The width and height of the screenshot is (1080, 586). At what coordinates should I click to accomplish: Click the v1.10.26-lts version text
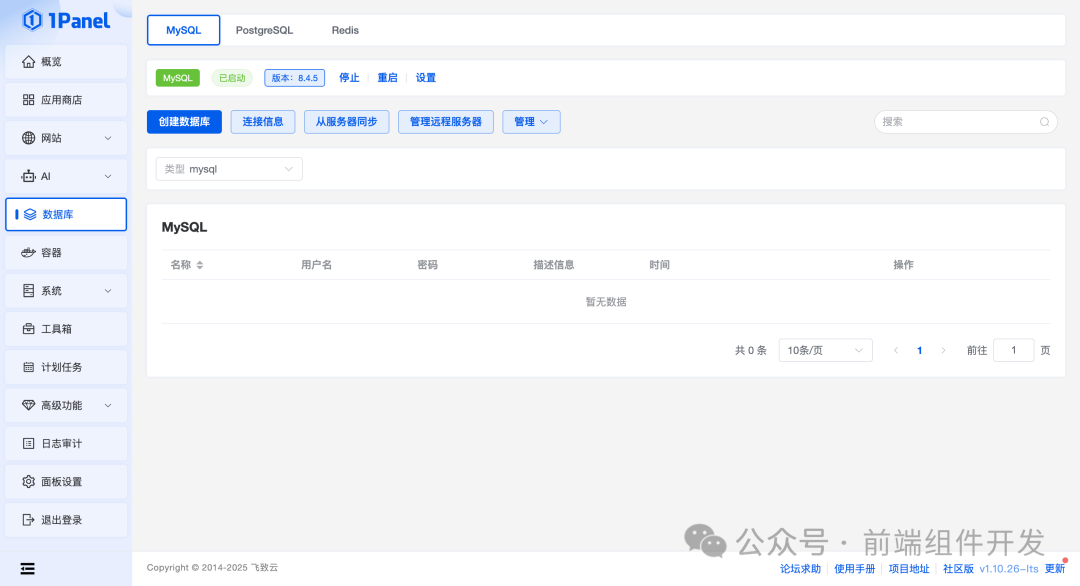click(x=1009, y=569)
